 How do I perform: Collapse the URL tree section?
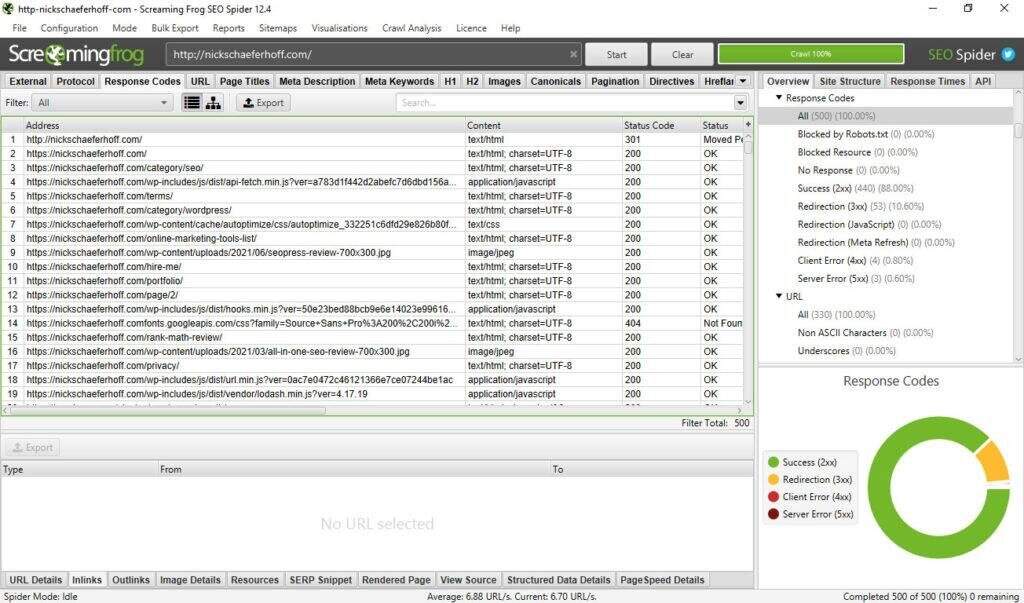pos(779,296)
